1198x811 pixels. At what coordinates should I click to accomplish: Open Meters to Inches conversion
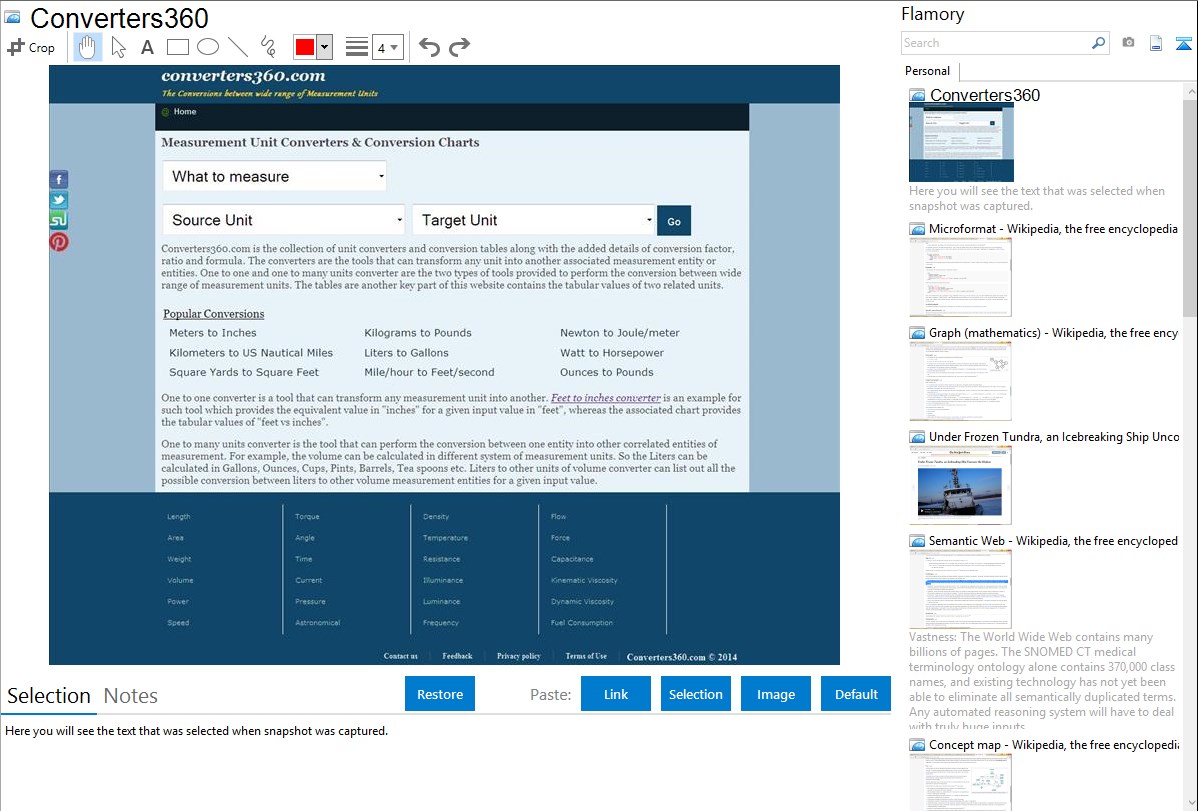pos(212,333)
